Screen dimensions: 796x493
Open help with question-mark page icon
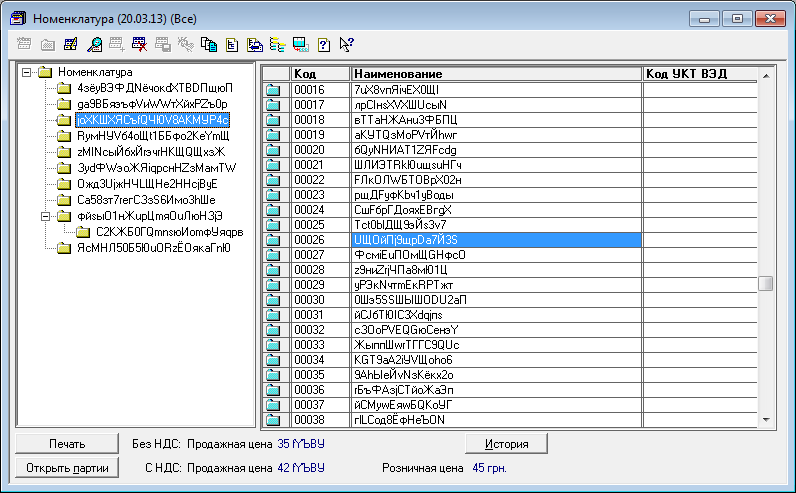coord(324,45)
